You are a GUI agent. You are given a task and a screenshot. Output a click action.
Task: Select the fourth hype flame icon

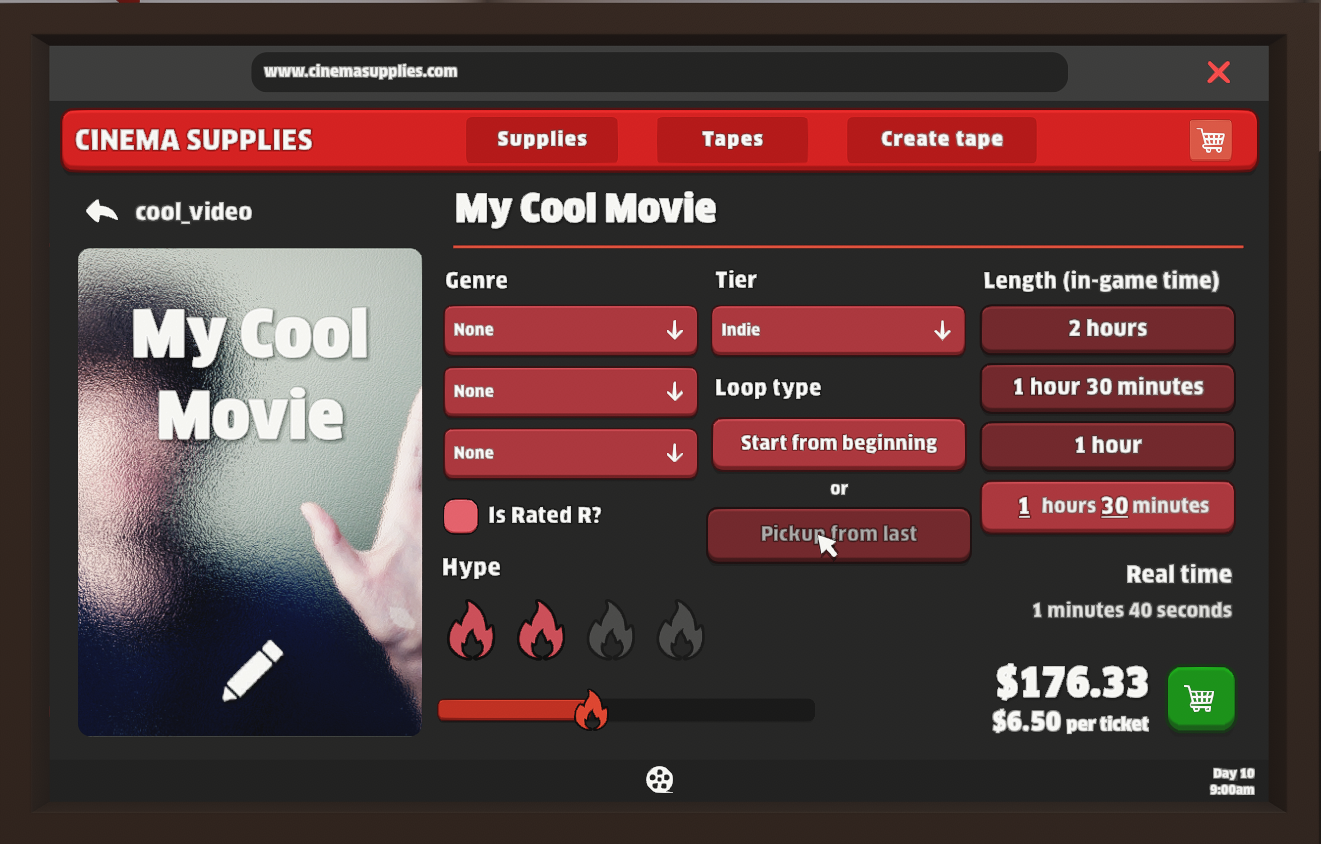point(680,629)
